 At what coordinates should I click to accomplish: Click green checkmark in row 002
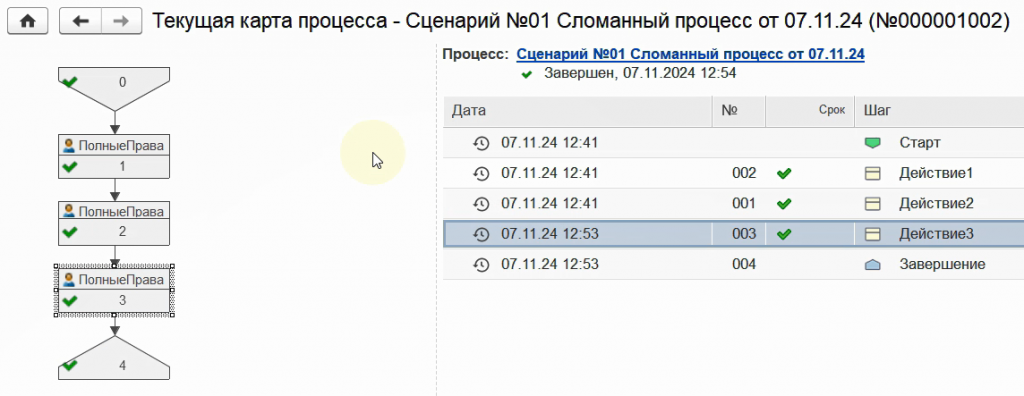(x=784, y=173)
